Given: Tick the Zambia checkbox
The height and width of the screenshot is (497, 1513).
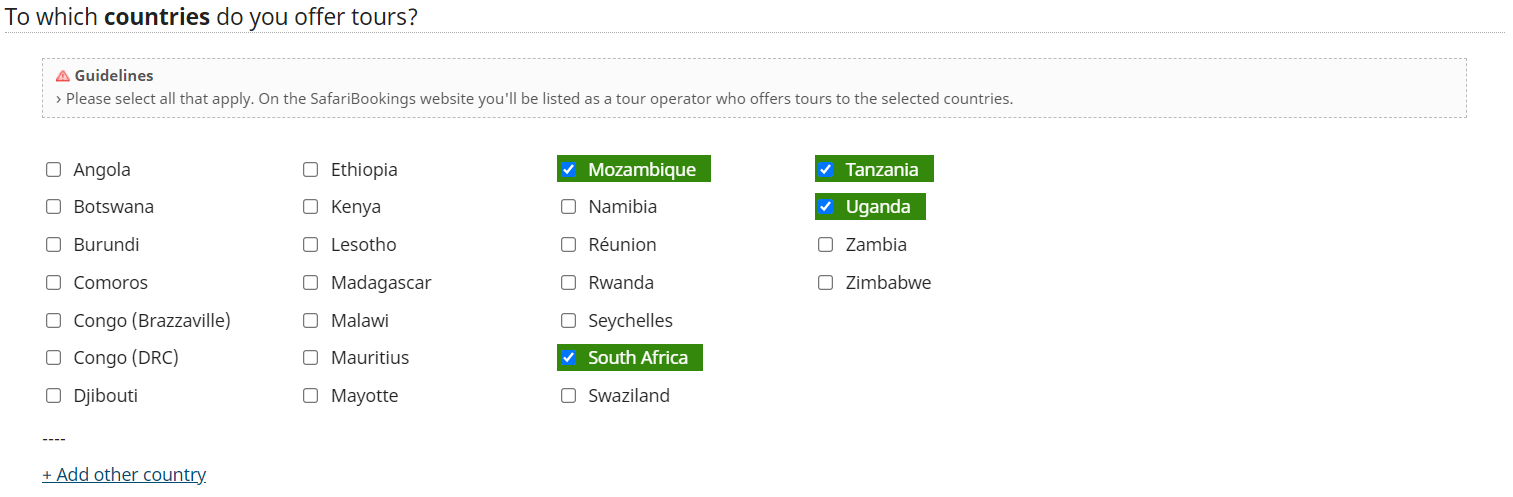Looking at the screenshot, I should click(826, 245).
